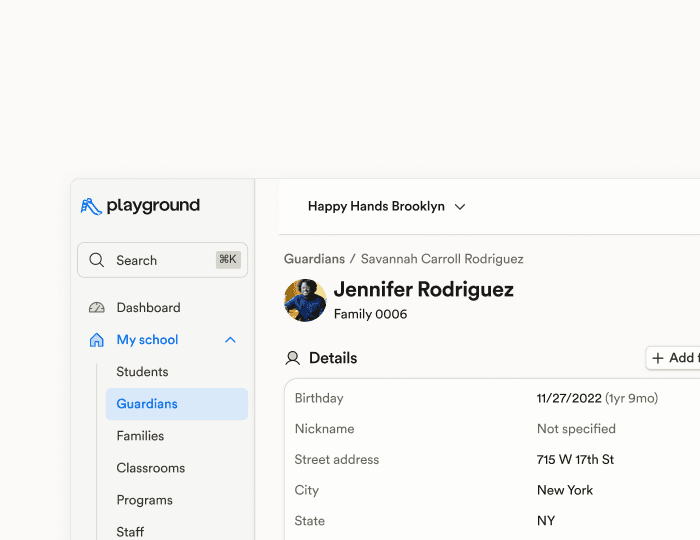
Task: Click the Add button next to Details
Action: click(673, 358)
